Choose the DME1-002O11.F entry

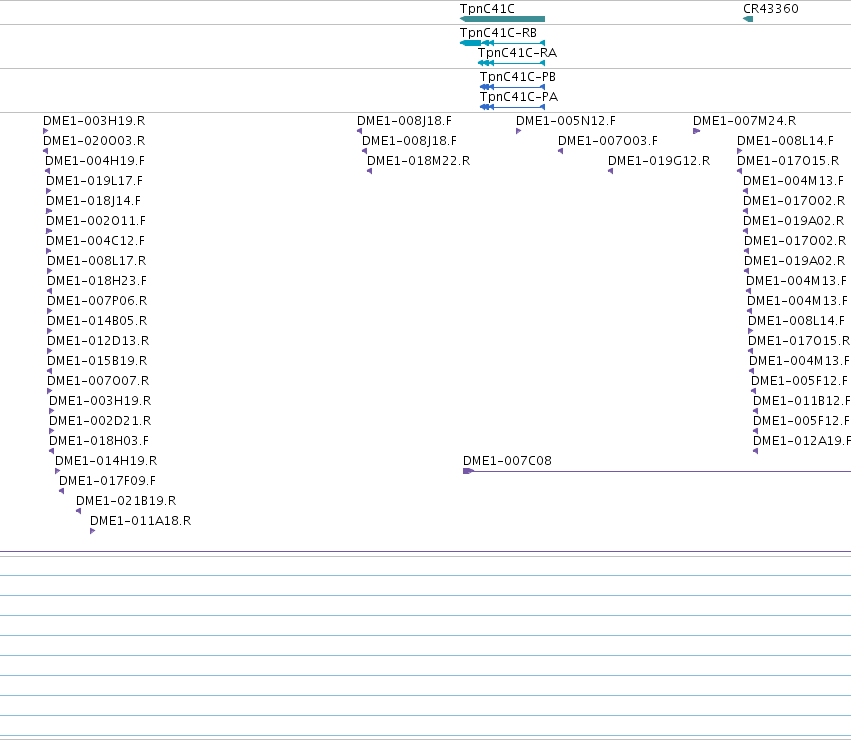[x=96, y=221]
